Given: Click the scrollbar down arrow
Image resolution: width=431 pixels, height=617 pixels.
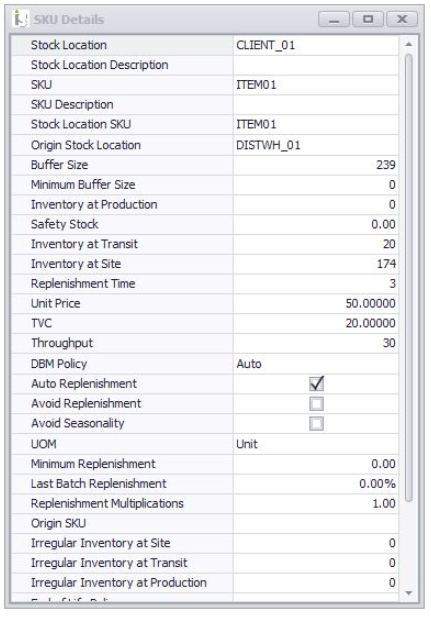Looking at the screenshot, I should [409, 593].
